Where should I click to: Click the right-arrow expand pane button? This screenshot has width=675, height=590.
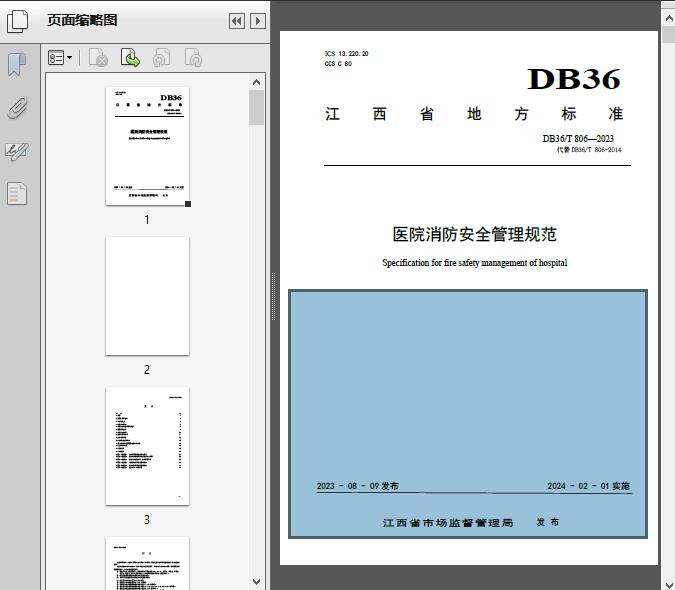tap(258, 21)
